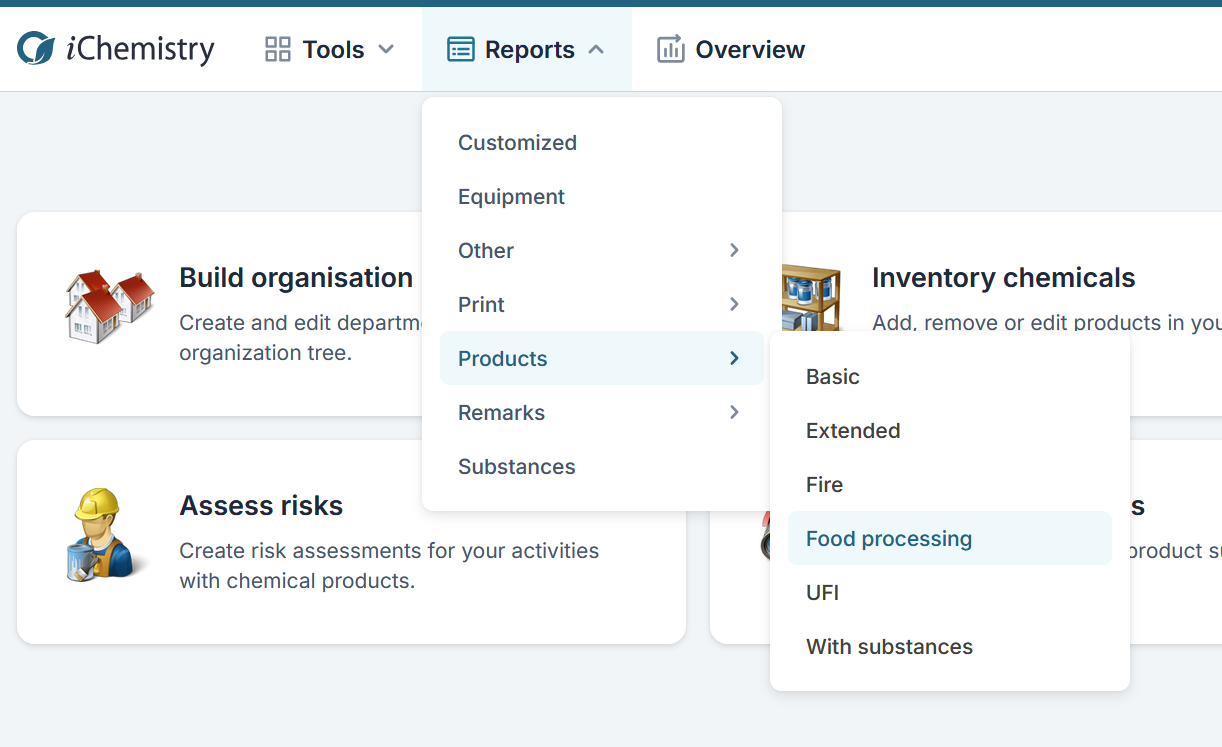The height and width of the screenshot is (747, 1222).
Task: Click the Tools grid icon
Action: 277,49
